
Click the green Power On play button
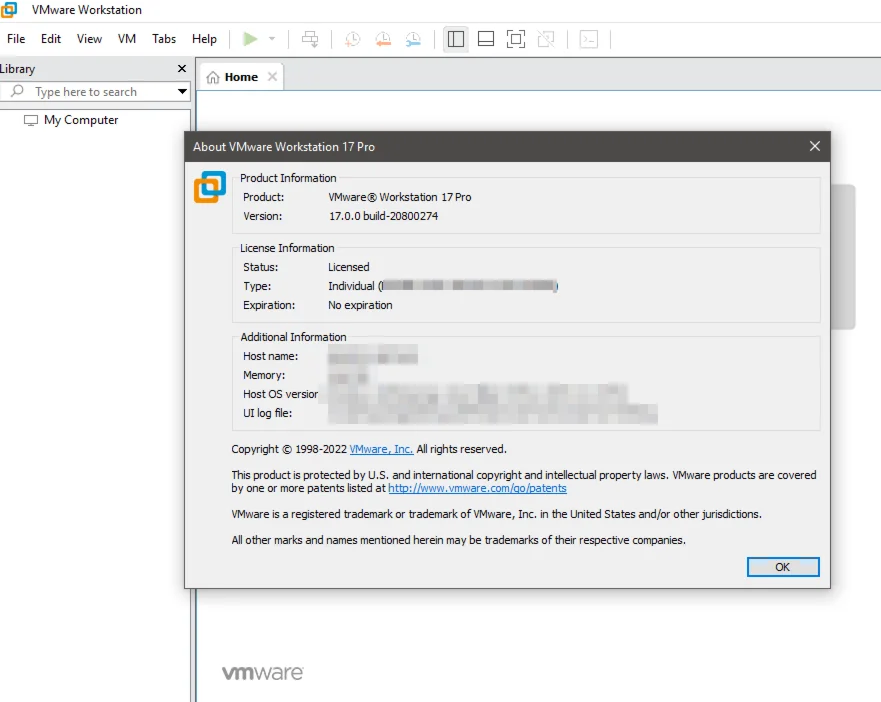(249, 39)
